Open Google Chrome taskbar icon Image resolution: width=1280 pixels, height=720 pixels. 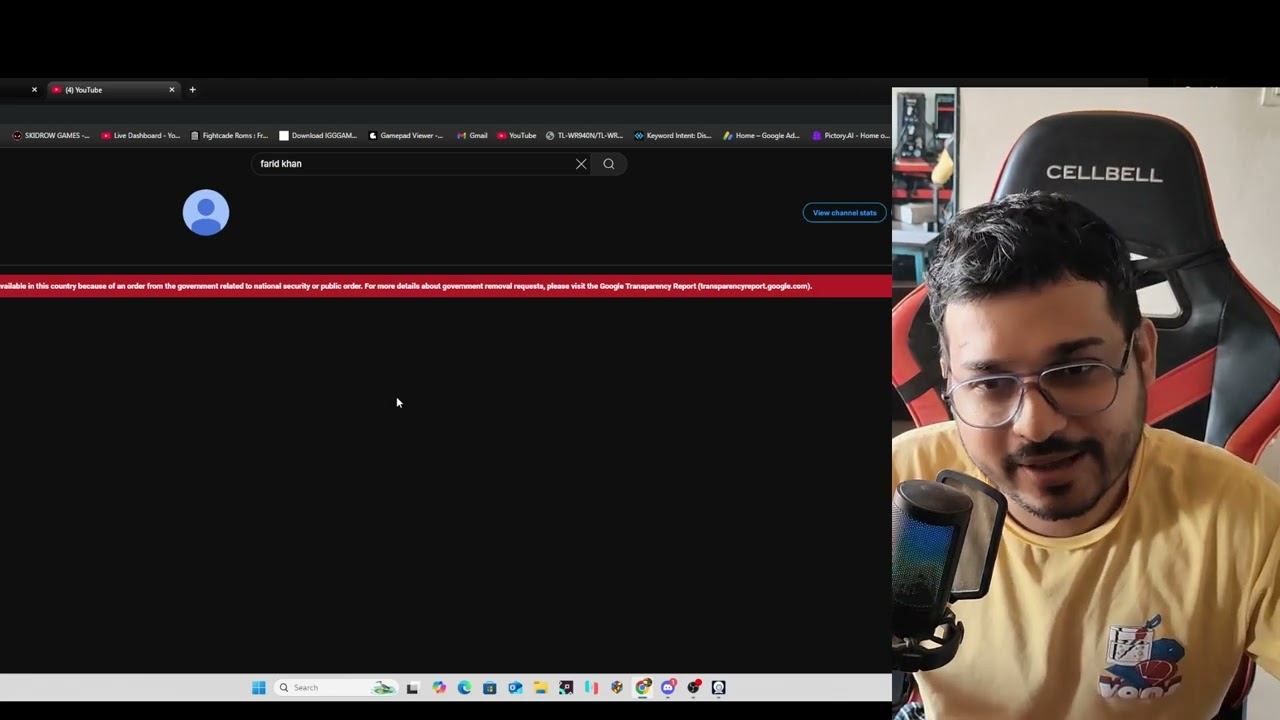click(642, 687)
